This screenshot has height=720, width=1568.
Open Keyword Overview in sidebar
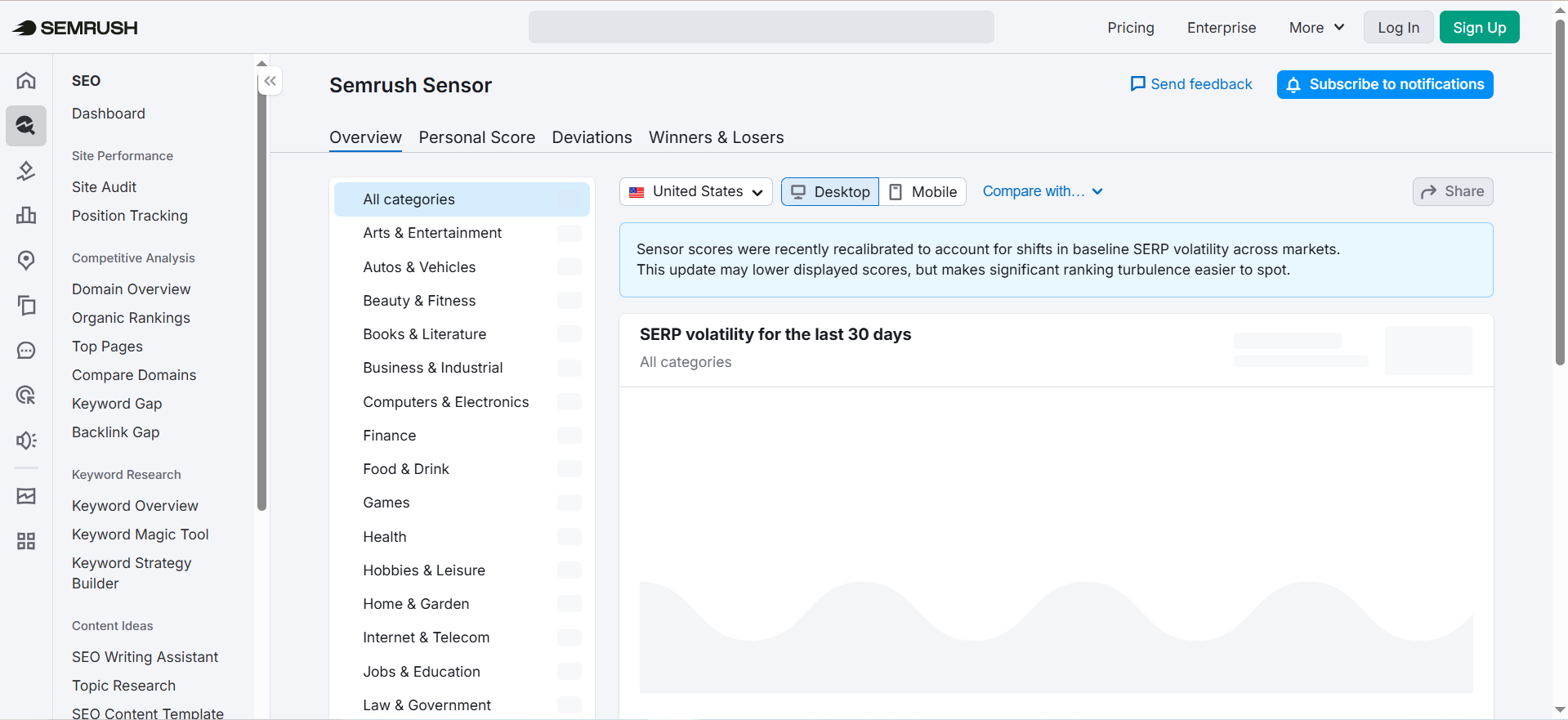pyautogui.click(x=135, y=506)
